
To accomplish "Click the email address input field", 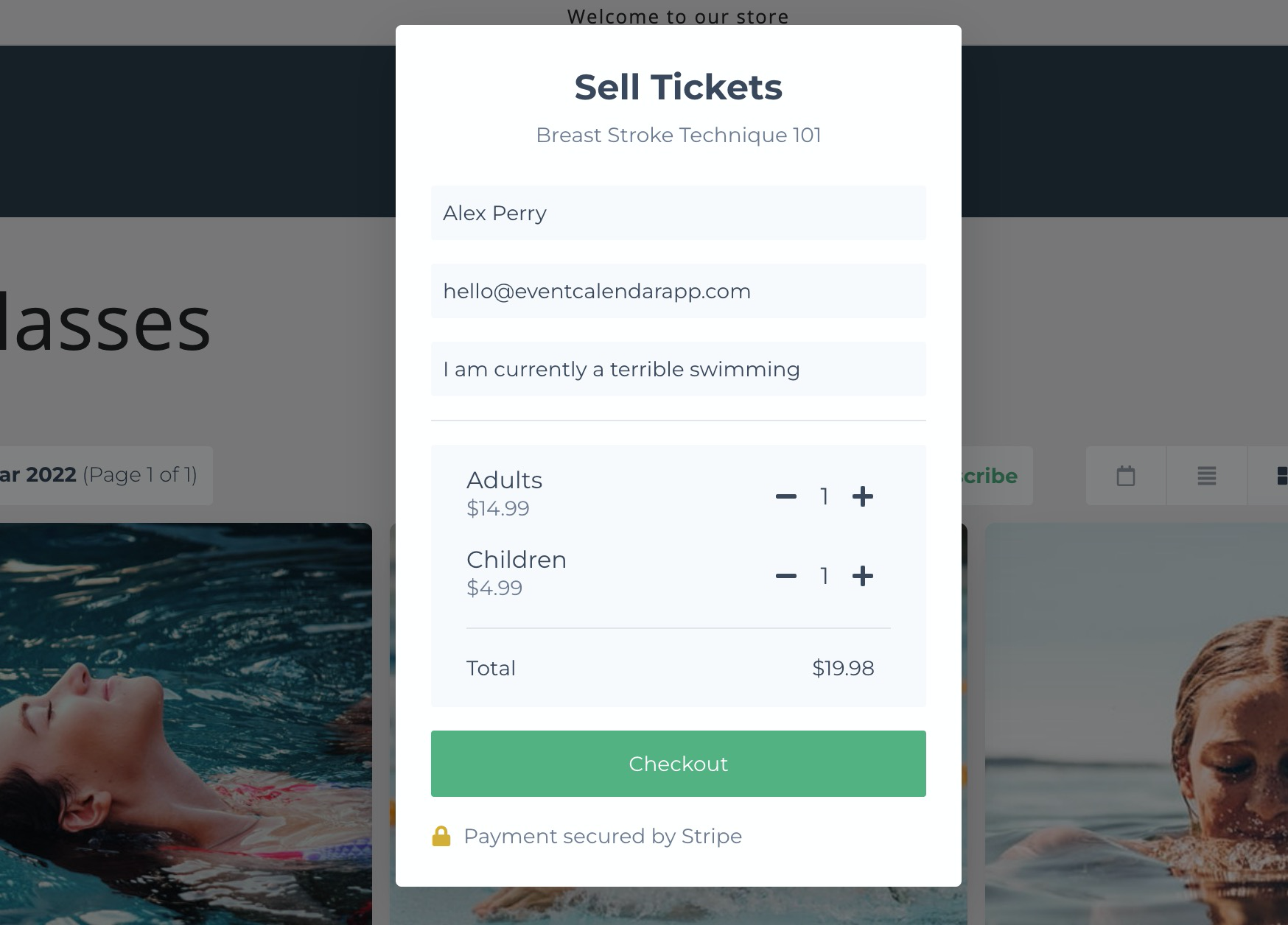I will coord(678,291).
